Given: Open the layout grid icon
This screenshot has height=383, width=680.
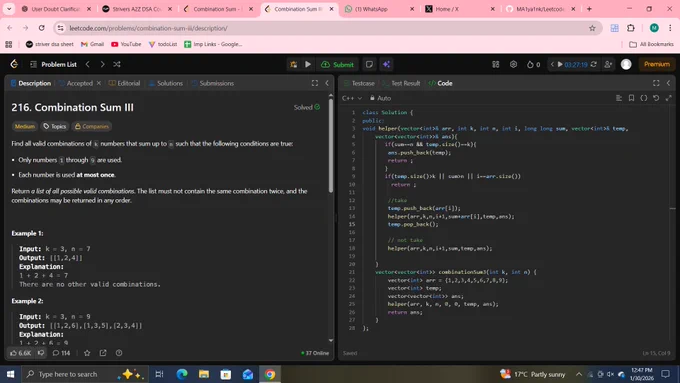Looking at the screenshot, I should 496,64.
